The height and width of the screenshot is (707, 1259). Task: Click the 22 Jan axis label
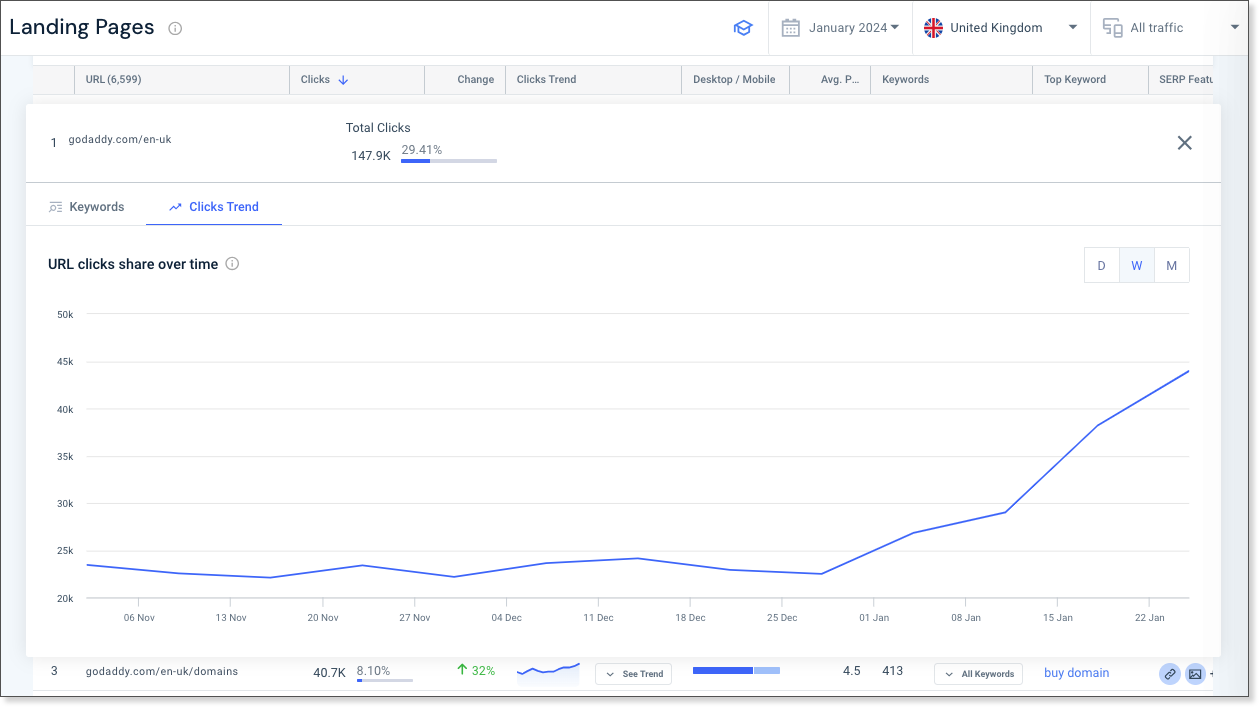tap(1150, 618)
